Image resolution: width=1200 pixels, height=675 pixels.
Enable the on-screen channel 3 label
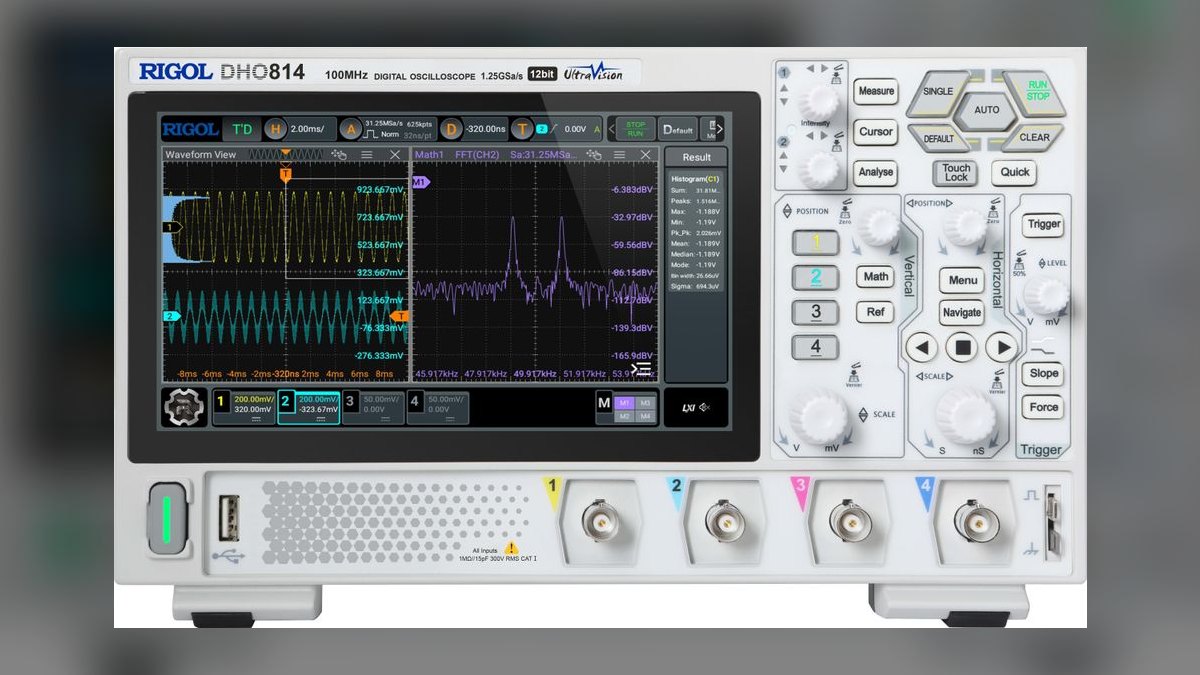point(372,408)
